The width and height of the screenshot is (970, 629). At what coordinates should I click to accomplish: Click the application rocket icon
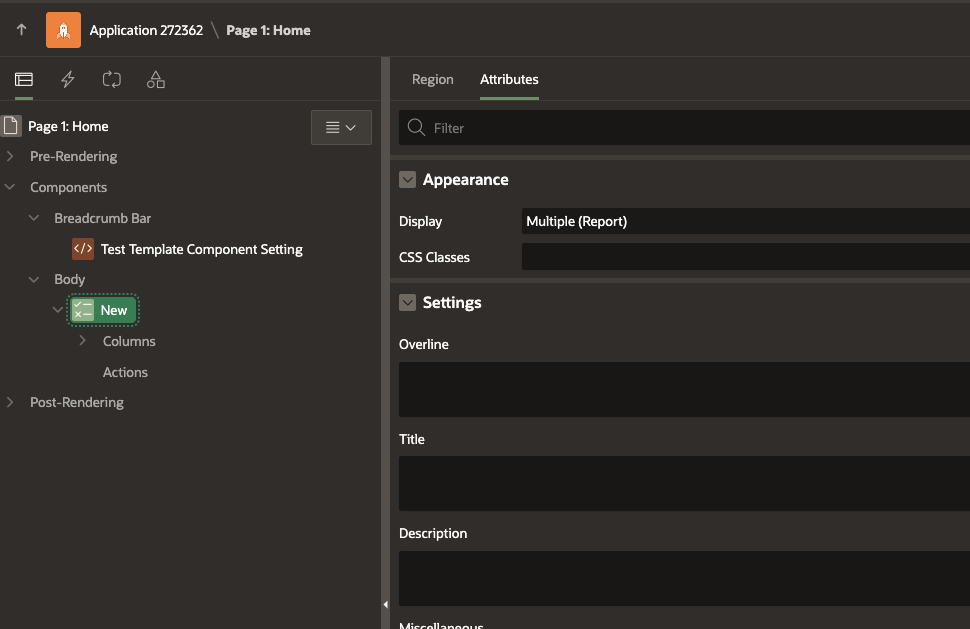coord(63,30)
